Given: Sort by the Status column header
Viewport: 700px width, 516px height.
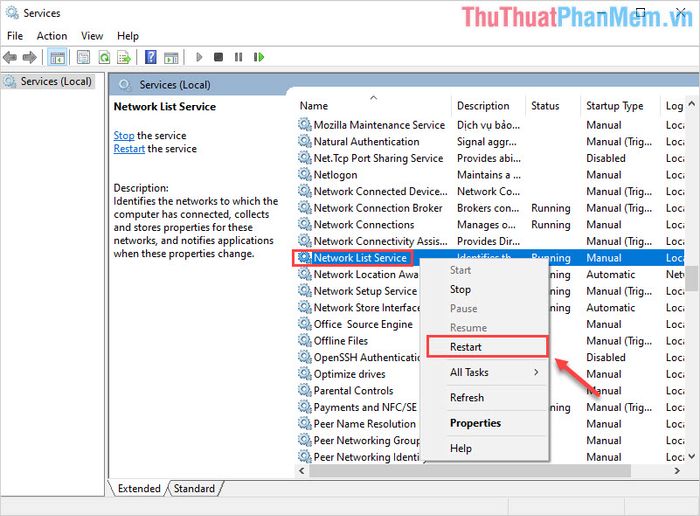Looking at the screenshot, I should 553,106.
